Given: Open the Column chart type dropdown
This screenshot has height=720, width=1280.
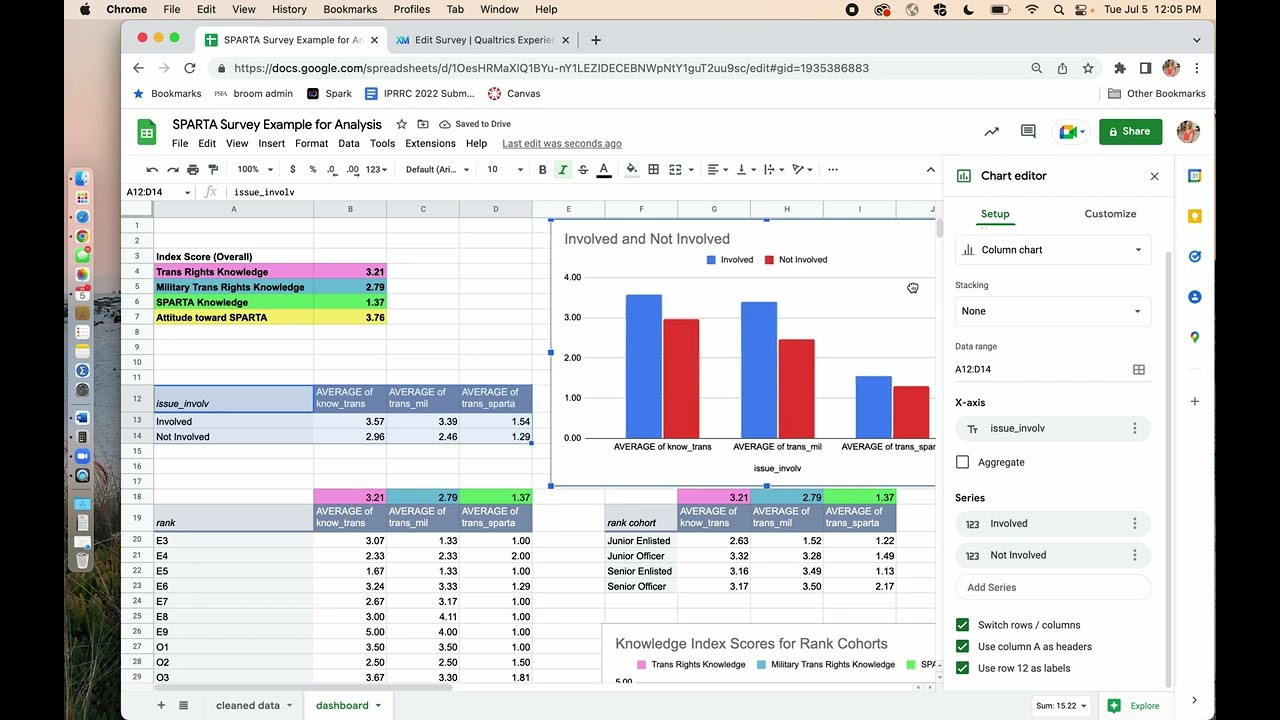Looking at the screenshot, I should coord(1053,250).
